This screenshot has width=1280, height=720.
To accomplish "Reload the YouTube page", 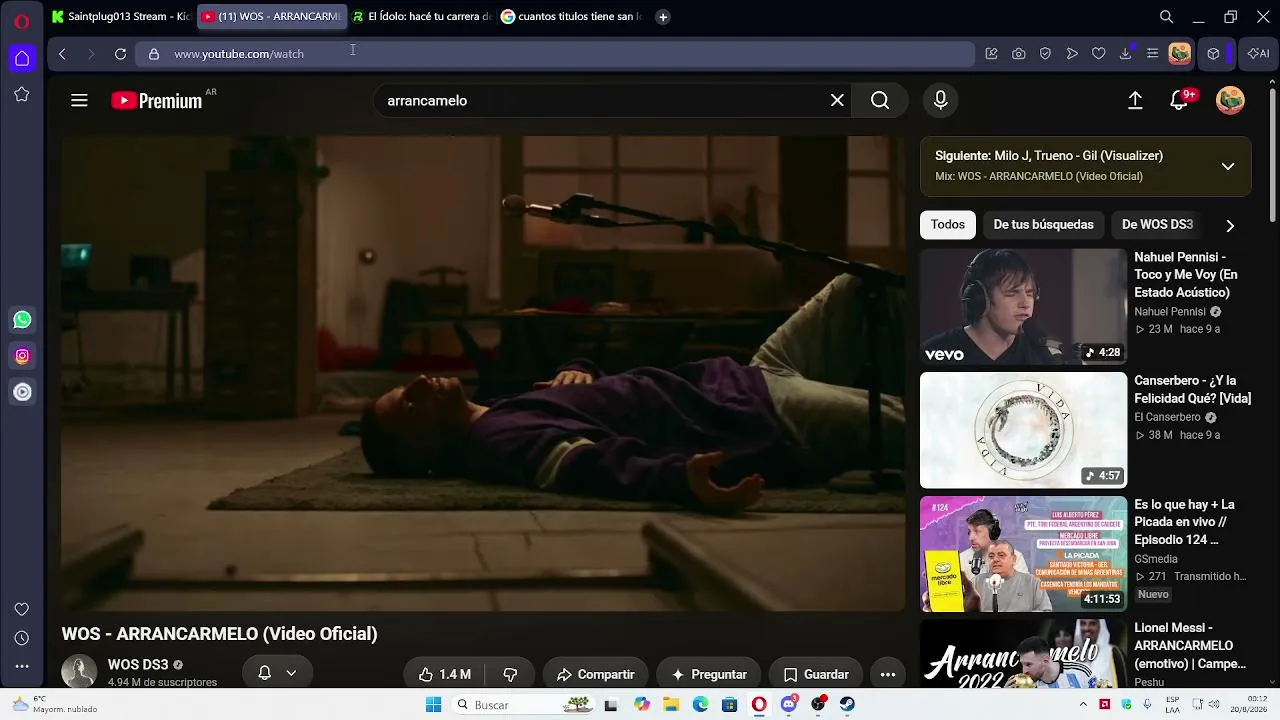I will (120, 54).
